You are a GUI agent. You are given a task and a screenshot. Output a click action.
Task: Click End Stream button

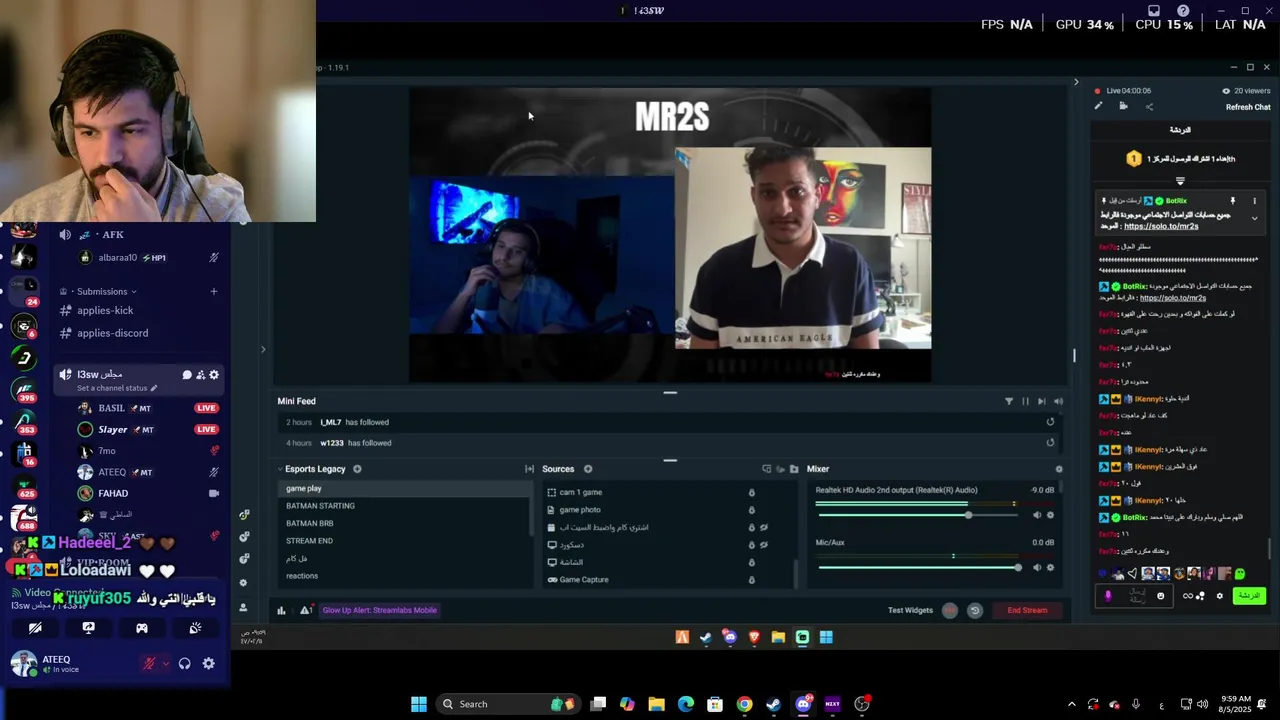[1027, 610]
